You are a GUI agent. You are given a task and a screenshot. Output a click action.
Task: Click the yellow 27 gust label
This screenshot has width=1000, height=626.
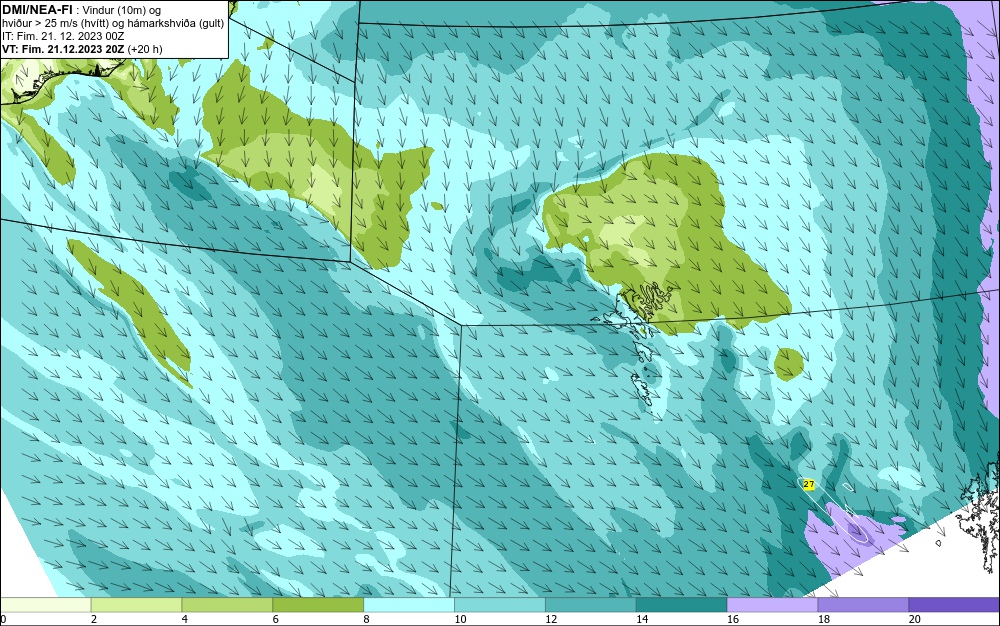point(808,484)
